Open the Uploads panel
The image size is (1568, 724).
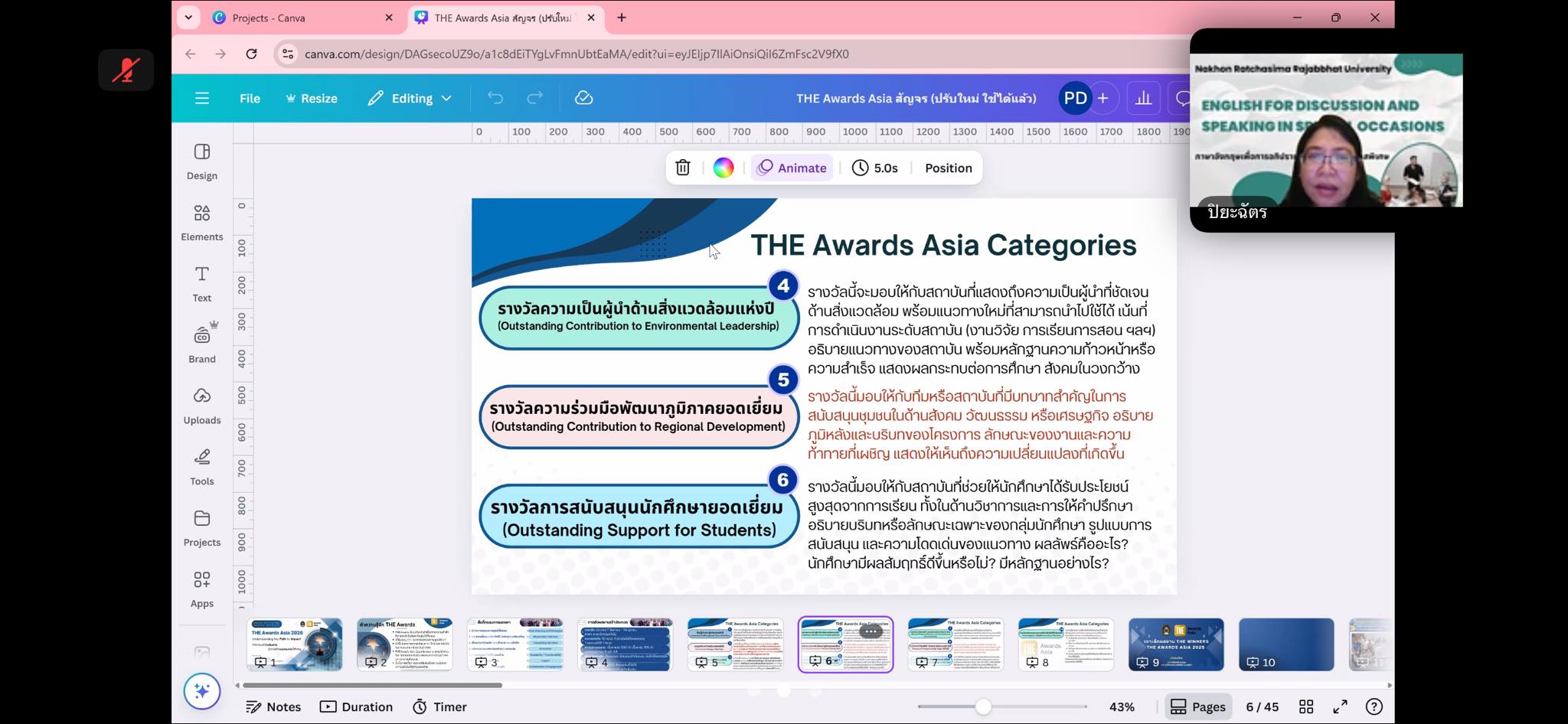point(201,404)
